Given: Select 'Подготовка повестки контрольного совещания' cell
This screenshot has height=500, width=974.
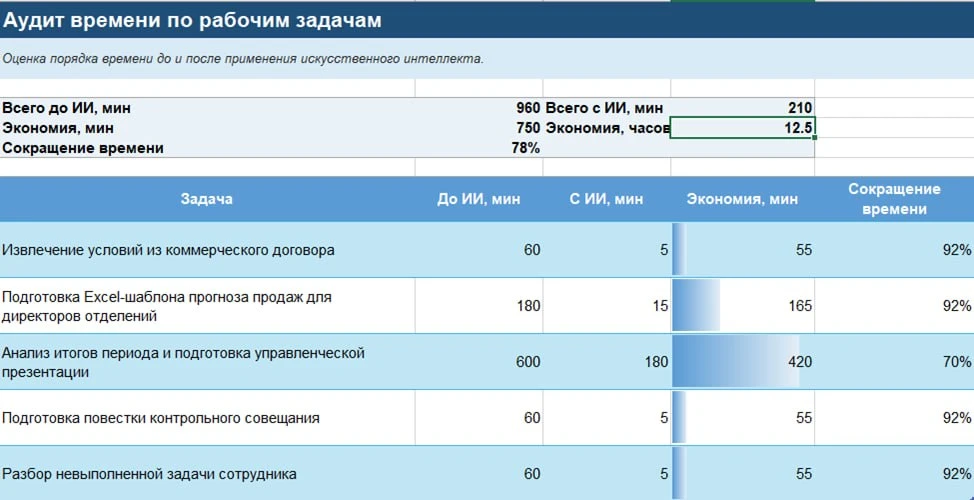Looking at the screenshot, I should point(207,417).
